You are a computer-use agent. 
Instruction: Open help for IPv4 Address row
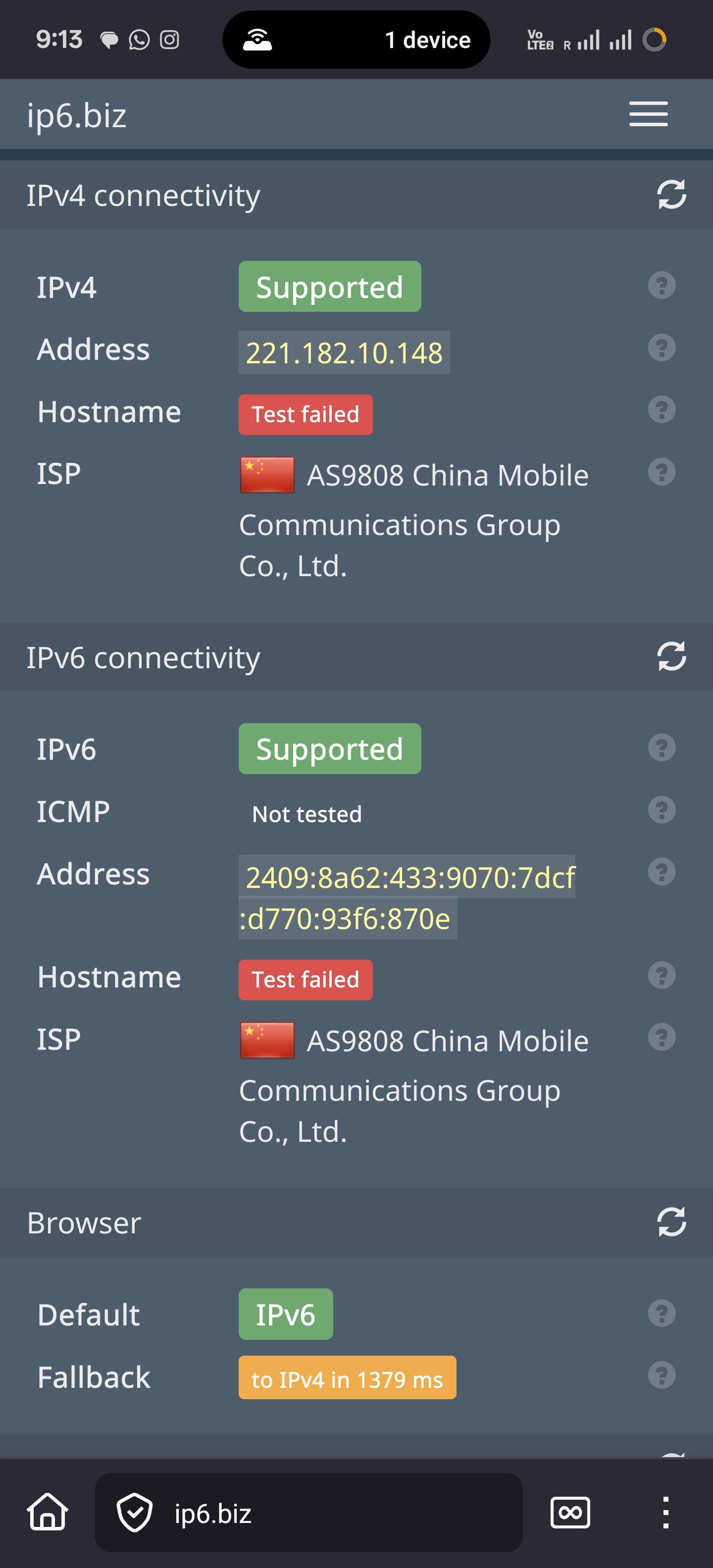(661, 348)
